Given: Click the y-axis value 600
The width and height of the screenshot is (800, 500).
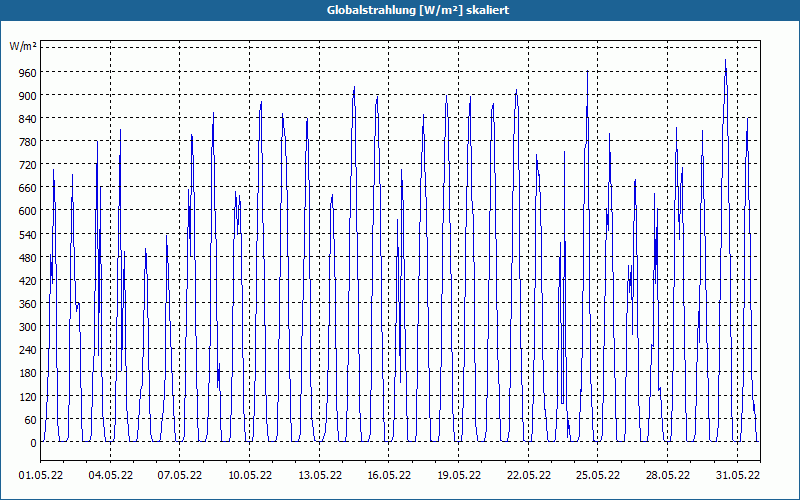Looking at the screenshot, I should 28,211.
